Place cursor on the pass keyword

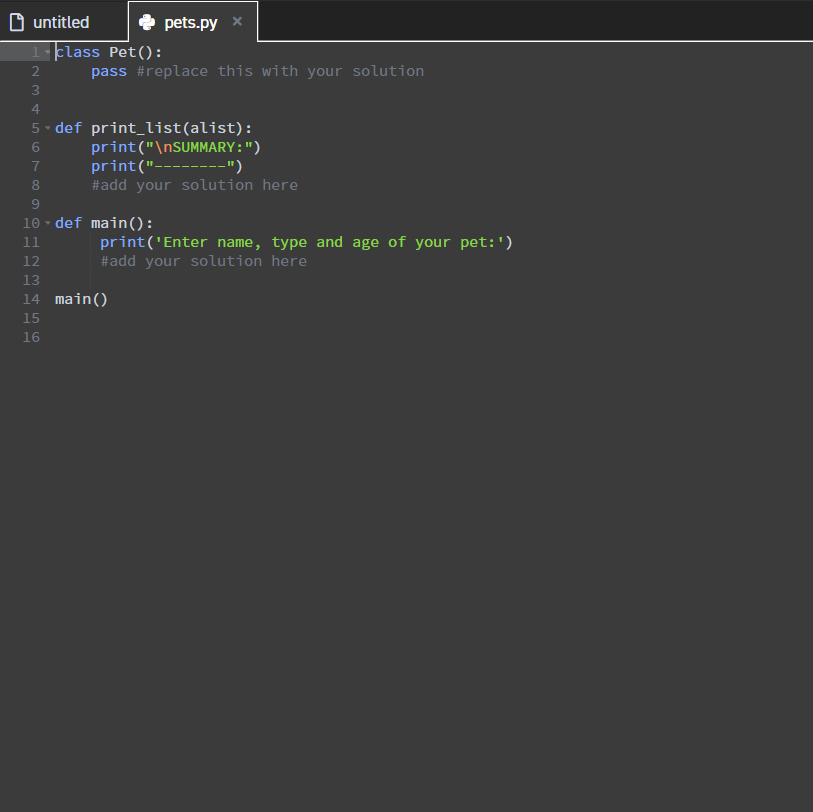tap(108, 71)
